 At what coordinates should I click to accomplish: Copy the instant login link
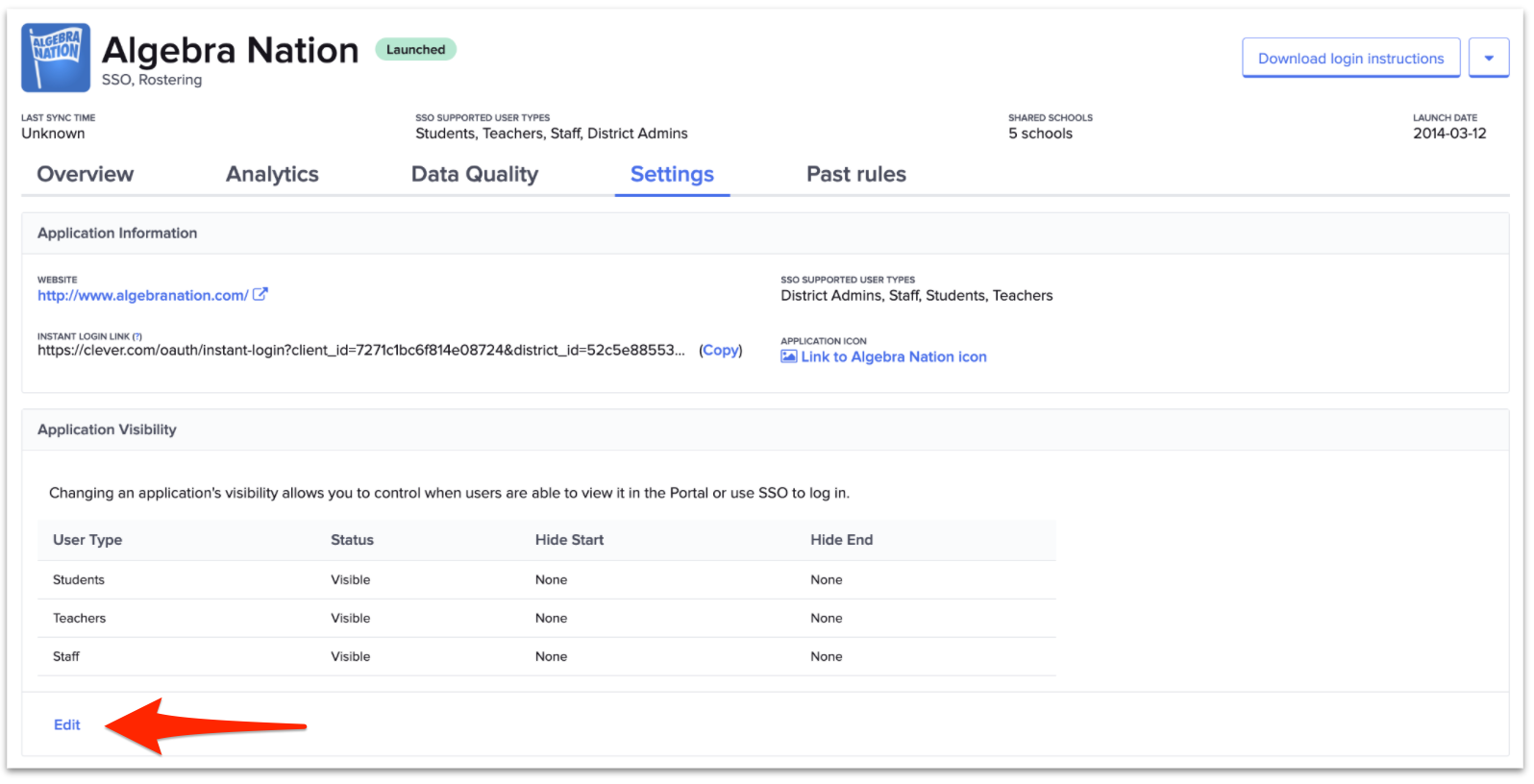click(721, 351)
